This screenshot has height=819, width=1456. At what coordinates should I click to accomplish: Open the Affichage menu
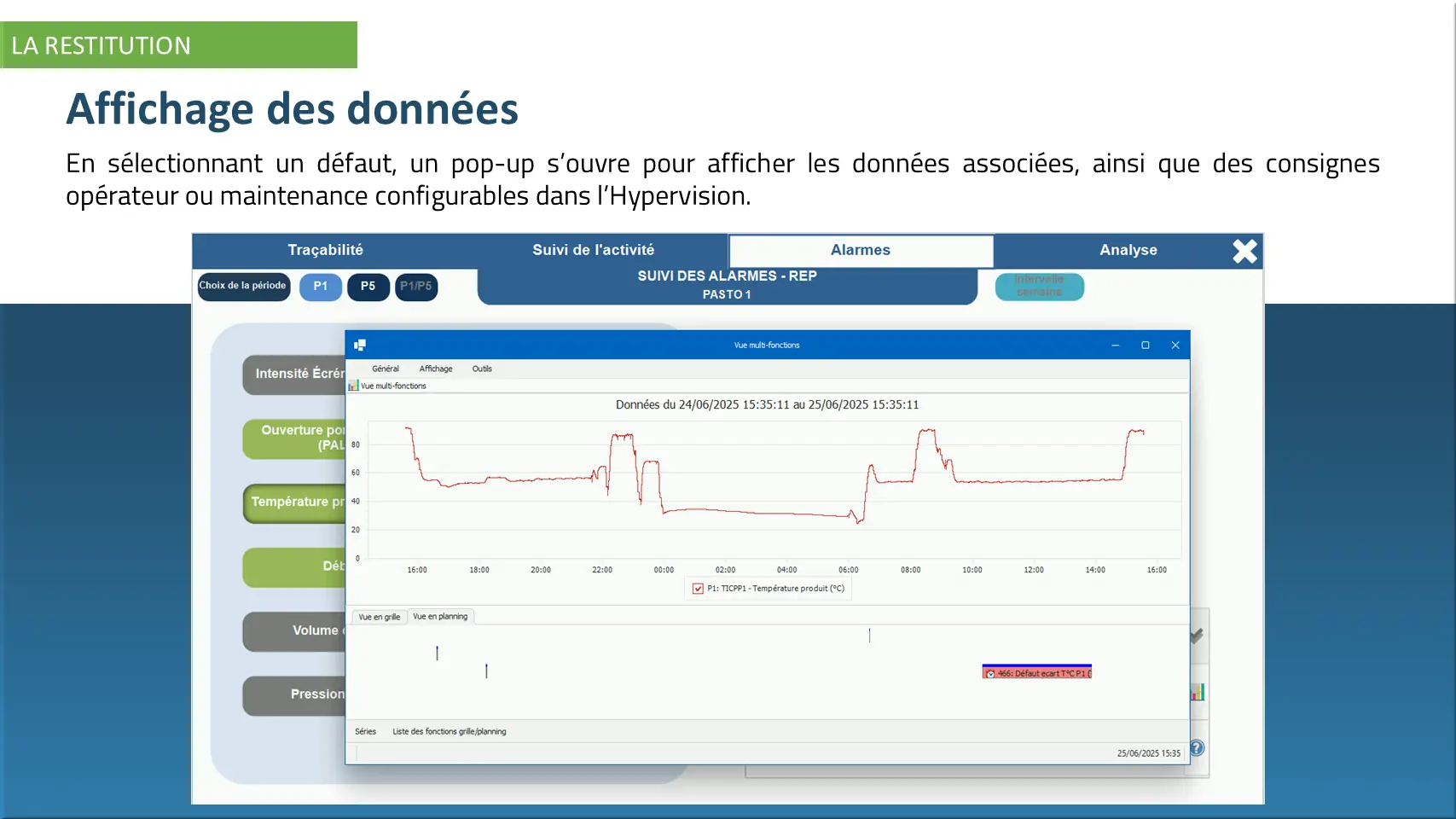pos(435,369)
